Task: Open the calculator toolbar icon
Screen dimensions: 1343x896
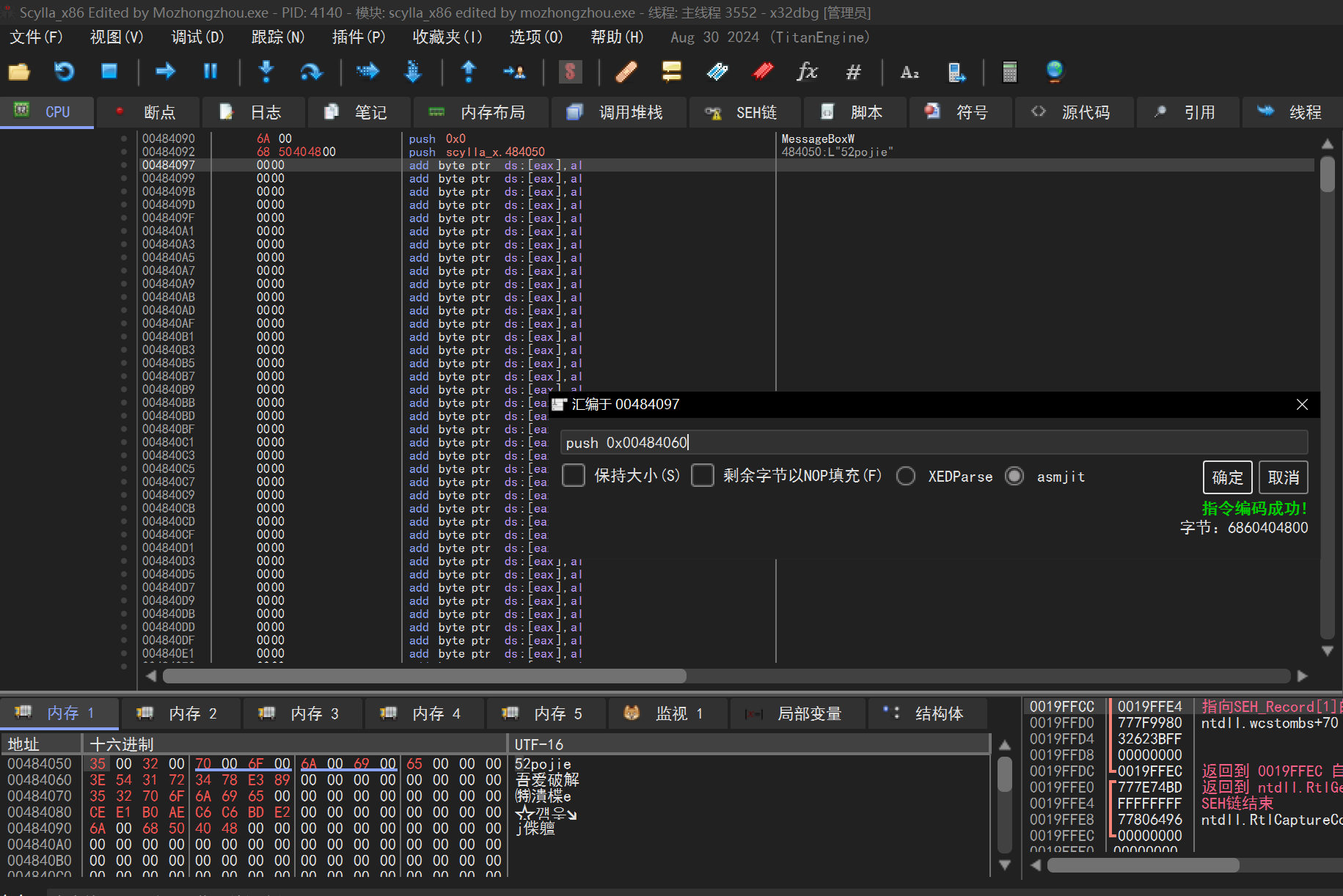Action: pyautogui.click(x=1010, y=71)
